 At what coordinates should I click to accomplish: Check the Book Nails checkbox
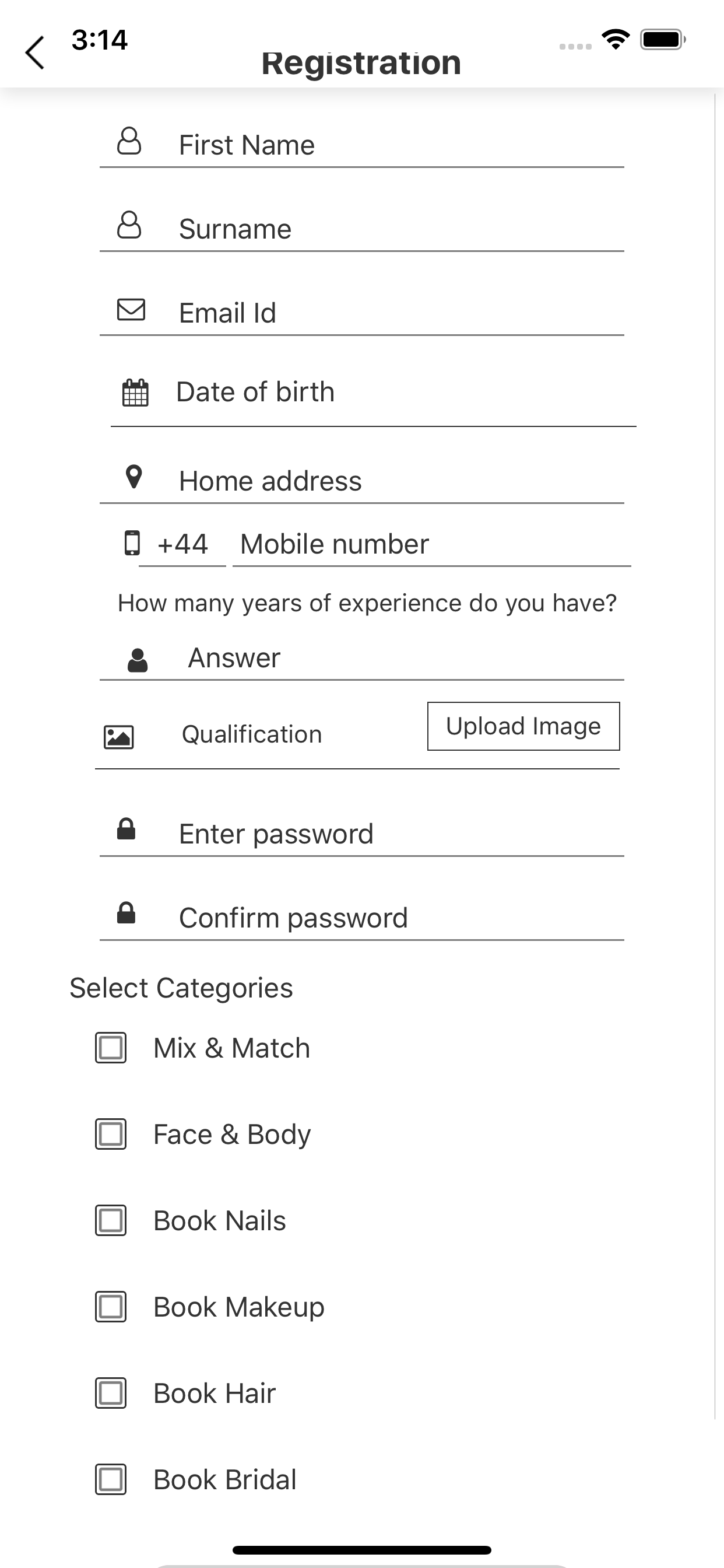[x=111, y=1220]
